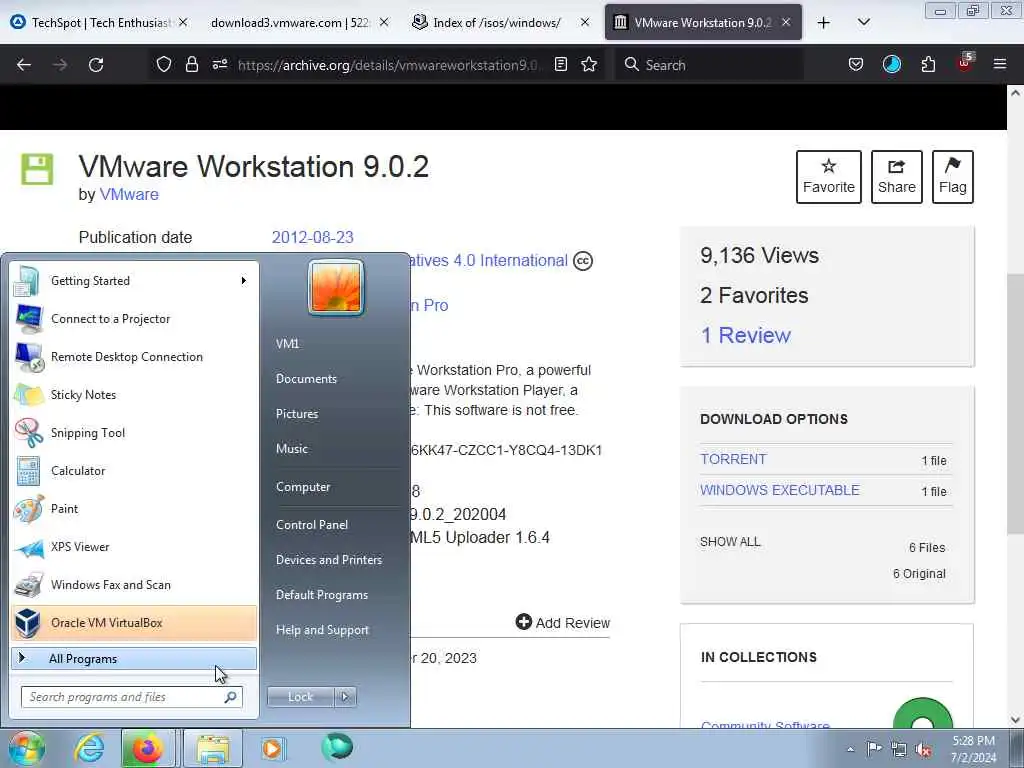The width and height of the screenshot is (1024, 768).
Task: Expand the Getting Started submenu arrow
Action: point(244,281)
